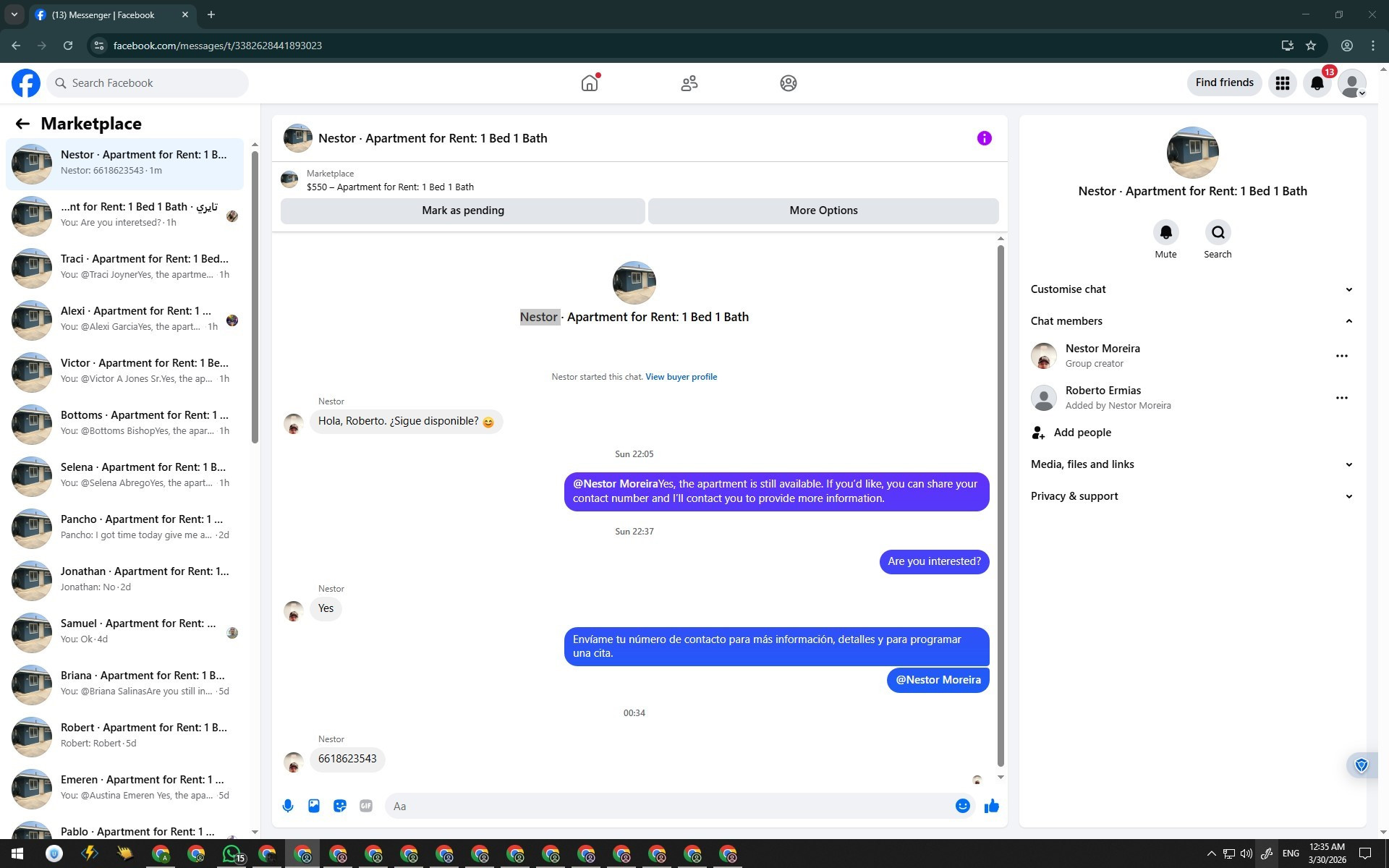Click the chat list scrollbar thumb
Image resolution: width=1389 pixels, height=868 pixels.
(x=255, y=297)
